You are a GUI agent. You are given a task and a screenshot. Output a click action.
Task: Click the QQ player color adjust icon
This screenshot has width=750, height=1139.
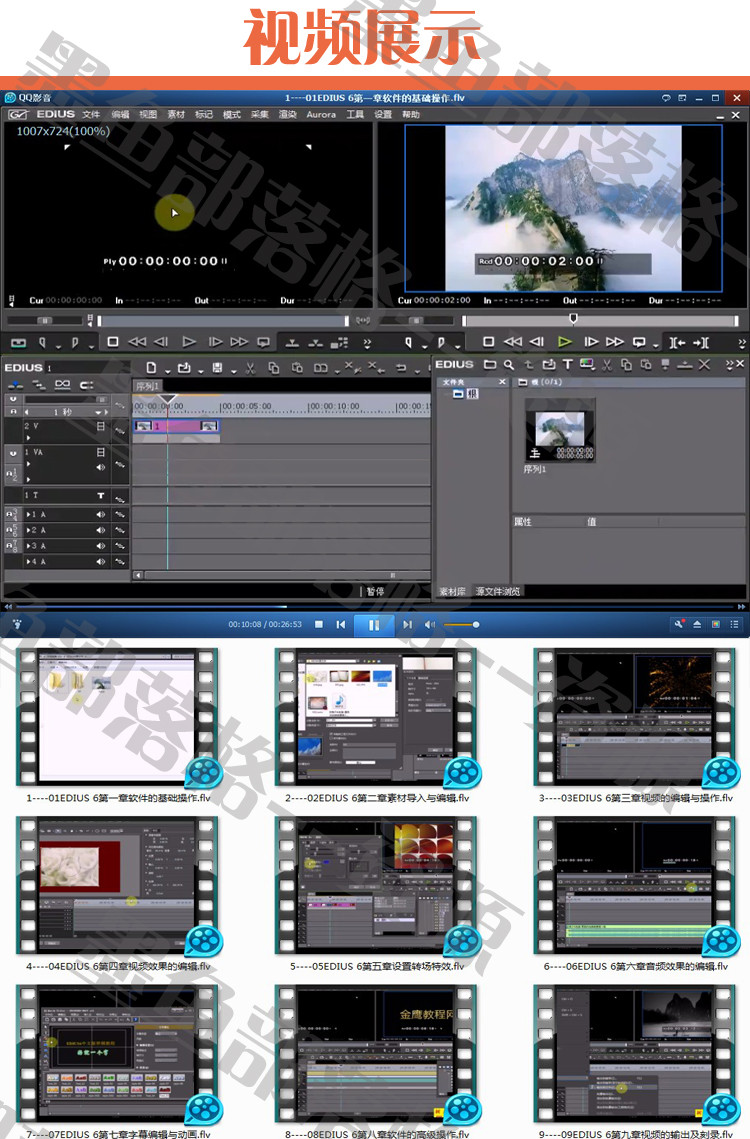[x=716, y=624]
